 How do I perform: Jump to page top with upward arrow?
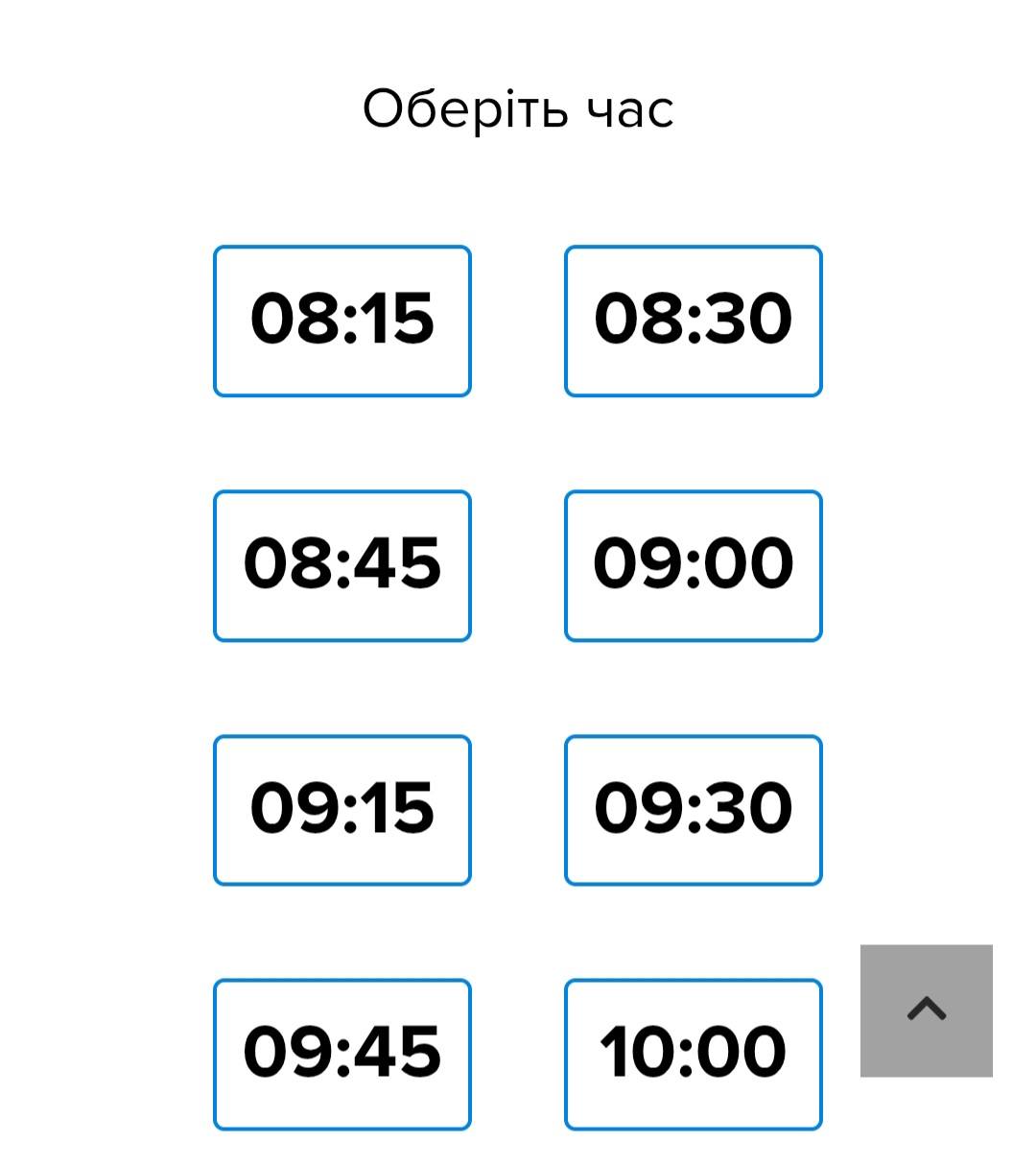pyautogui.click(x=926, y=1010)
